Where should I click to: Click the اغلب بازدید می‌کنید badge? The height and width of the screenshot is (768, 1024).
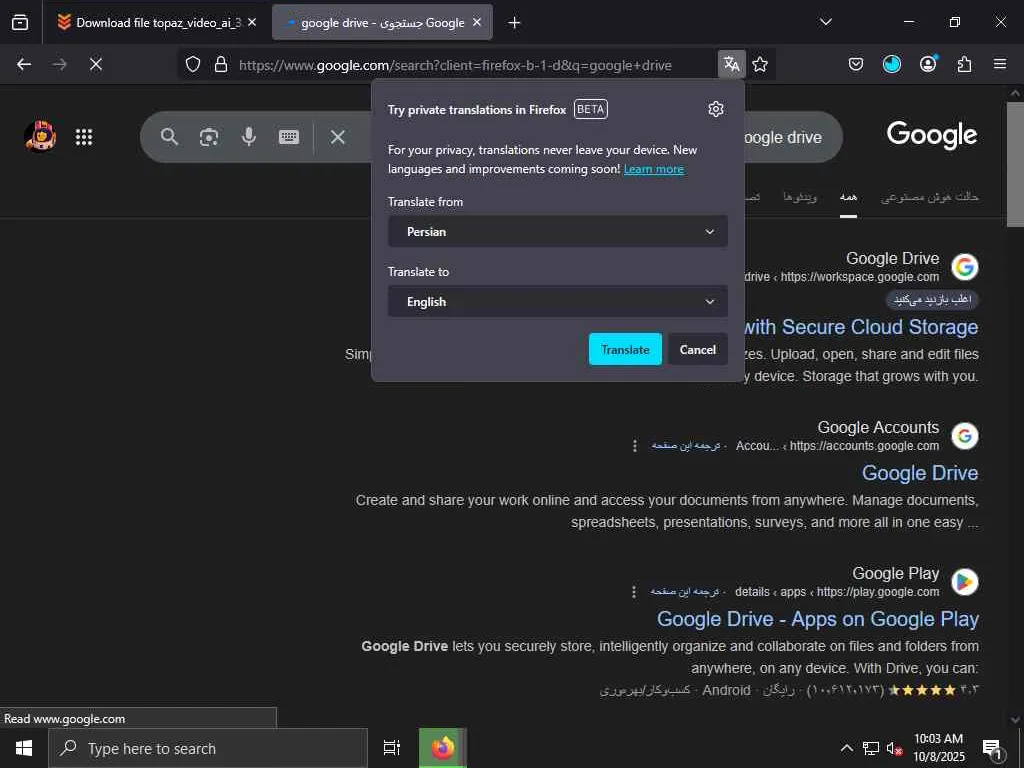pos(932,300)
